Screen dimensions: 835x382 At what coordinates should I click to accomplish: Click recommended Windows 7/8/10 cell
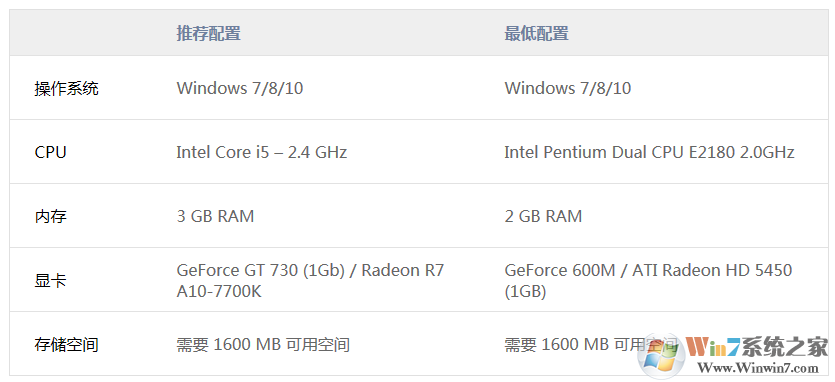click(240, 88)
